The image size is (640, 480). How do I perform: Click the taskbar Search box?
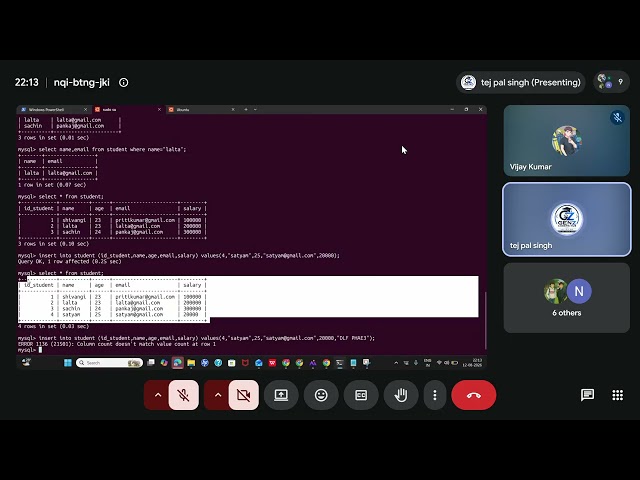pyautogui.click(x=109, y=362)
